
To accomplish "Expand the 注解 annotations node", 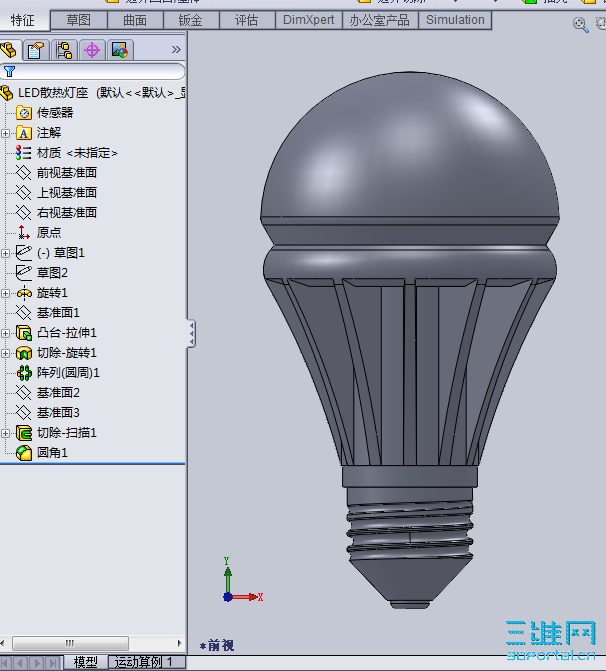I will coord(5,134).
